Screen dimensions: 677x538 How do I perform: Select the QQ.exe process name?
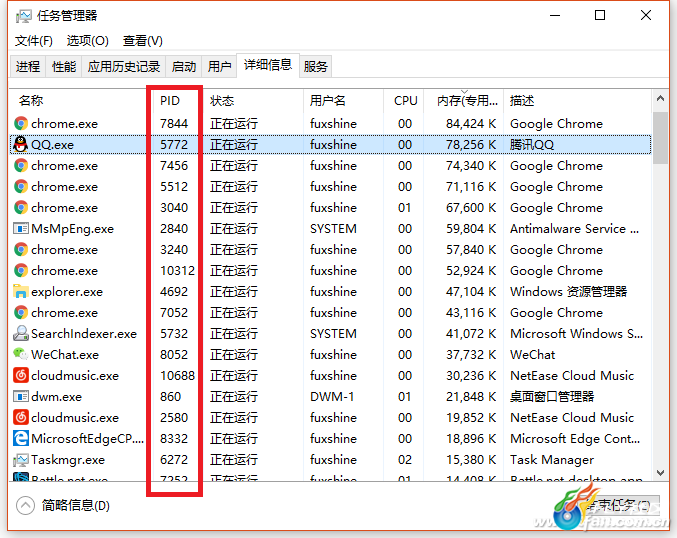(x=52, y=145)
